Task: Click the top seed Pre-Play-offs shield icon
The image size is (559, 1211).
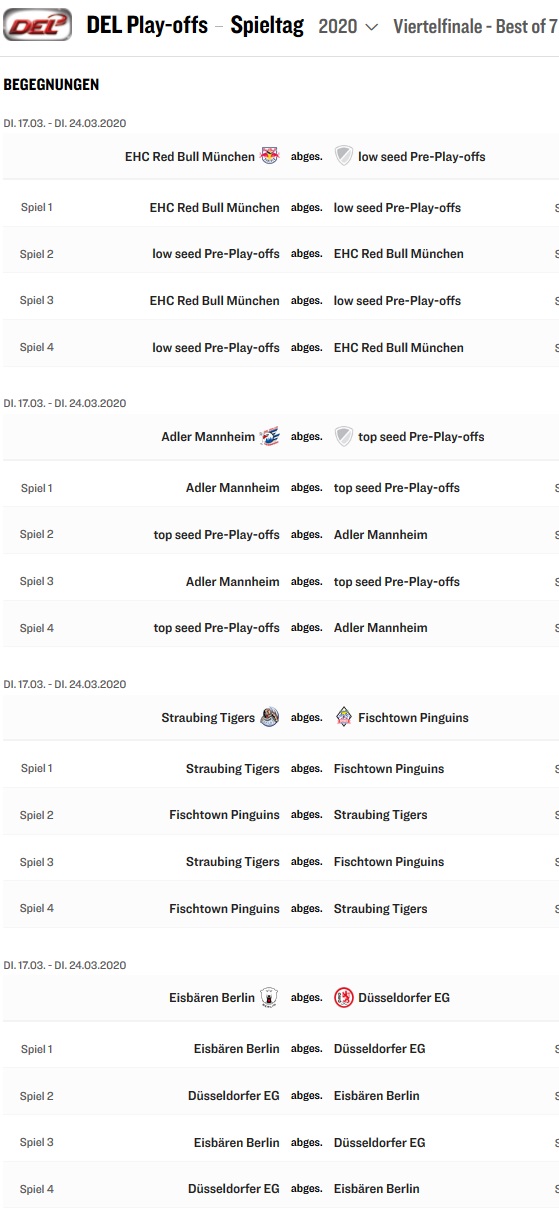Action: click(x=344, y=436)
